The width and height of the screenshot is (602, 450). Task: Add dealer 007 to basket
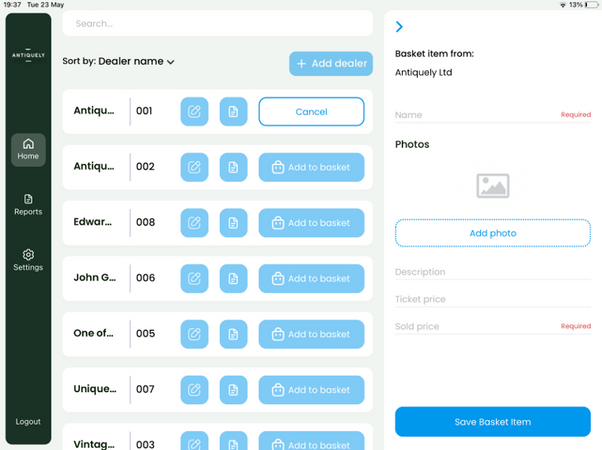(x=311, y=390)
